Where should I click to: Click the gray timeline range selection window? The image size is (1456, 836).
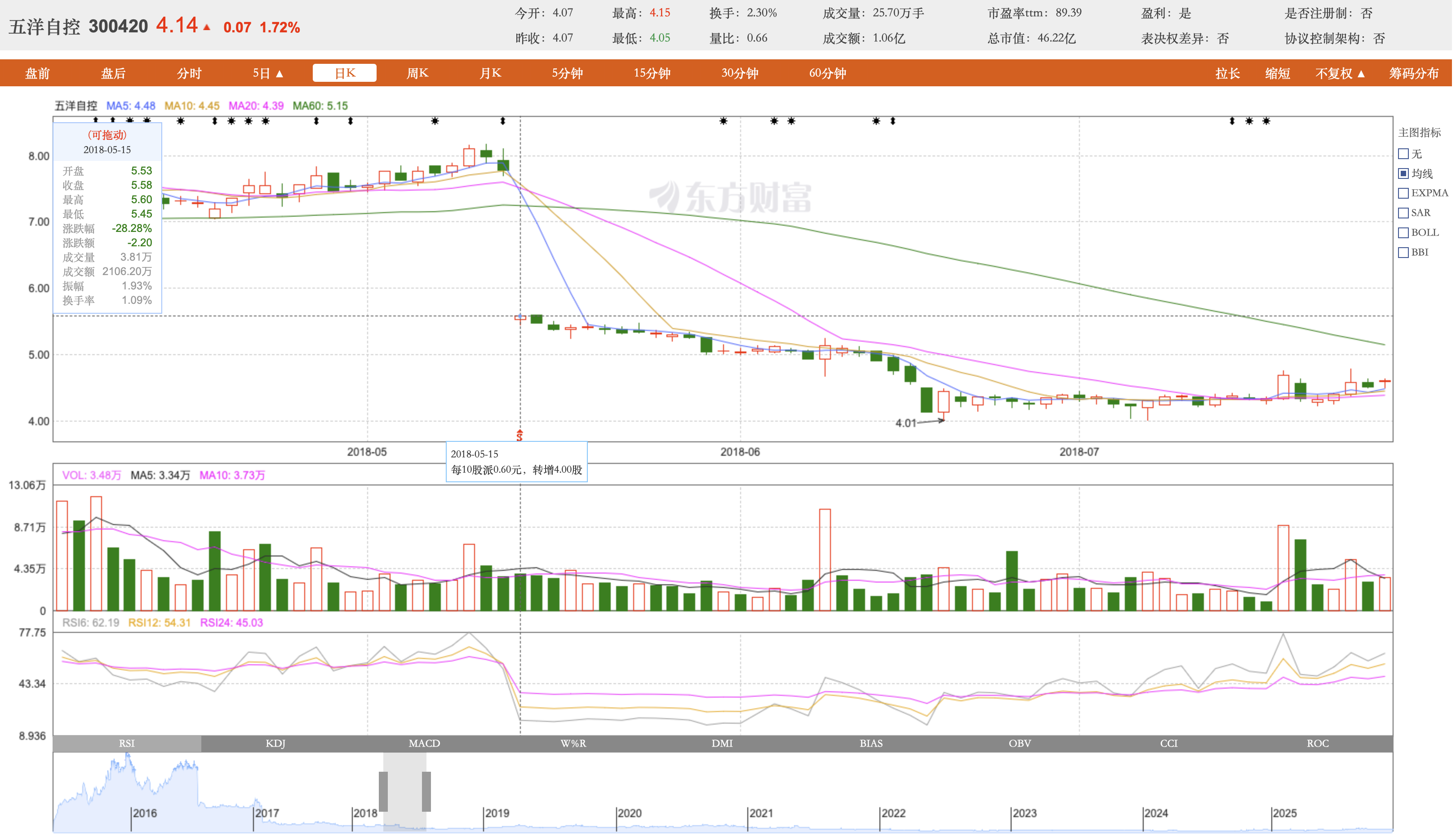405,793
